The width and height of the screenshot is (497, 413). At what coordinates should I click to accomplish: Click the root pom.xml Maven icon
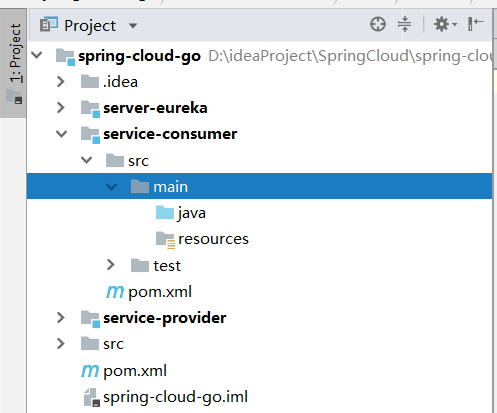point(90,371)
